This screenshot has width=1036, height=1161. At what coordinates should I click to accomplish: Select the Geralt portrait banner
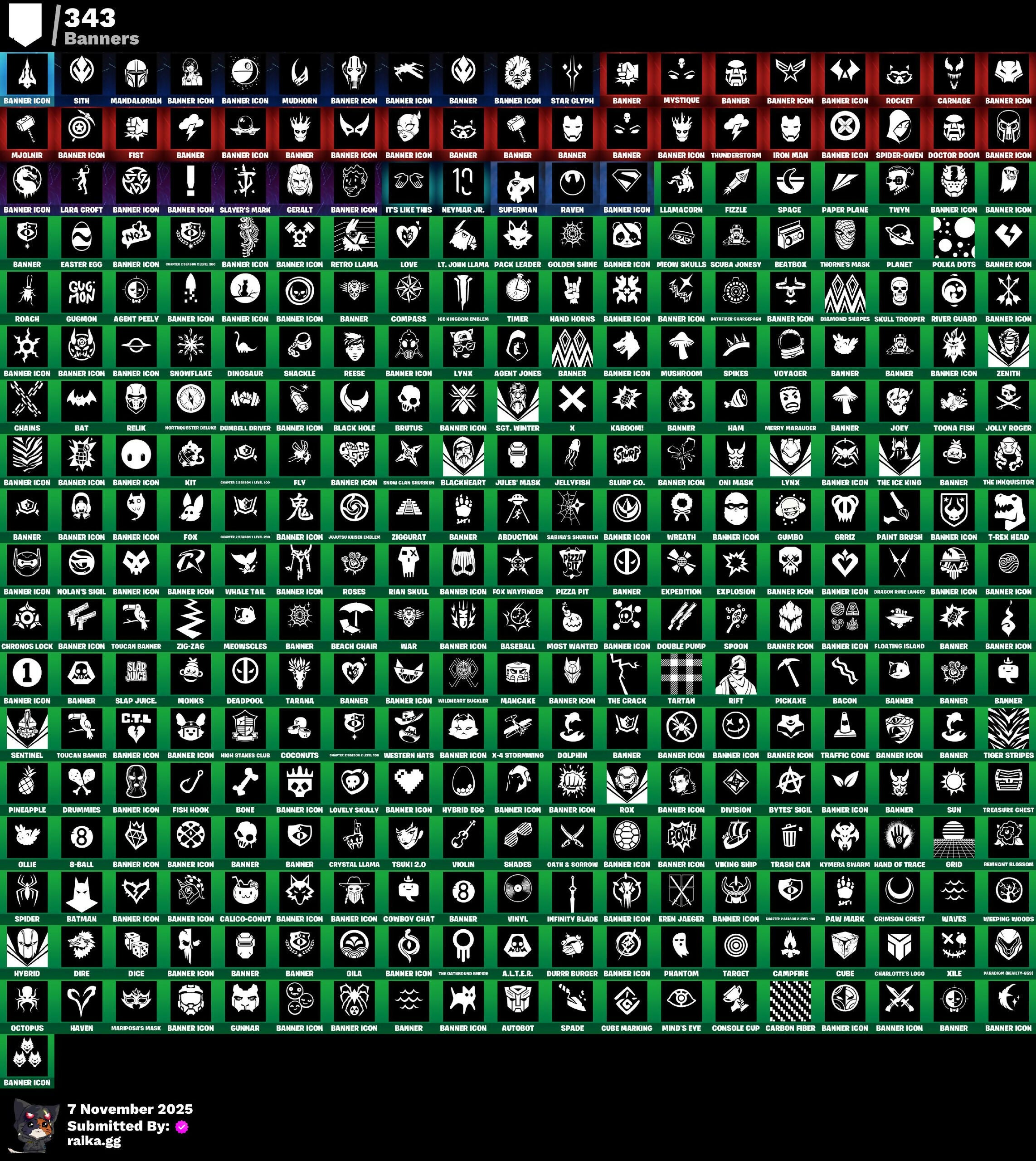pyautogui.click(x=299, y=183)
